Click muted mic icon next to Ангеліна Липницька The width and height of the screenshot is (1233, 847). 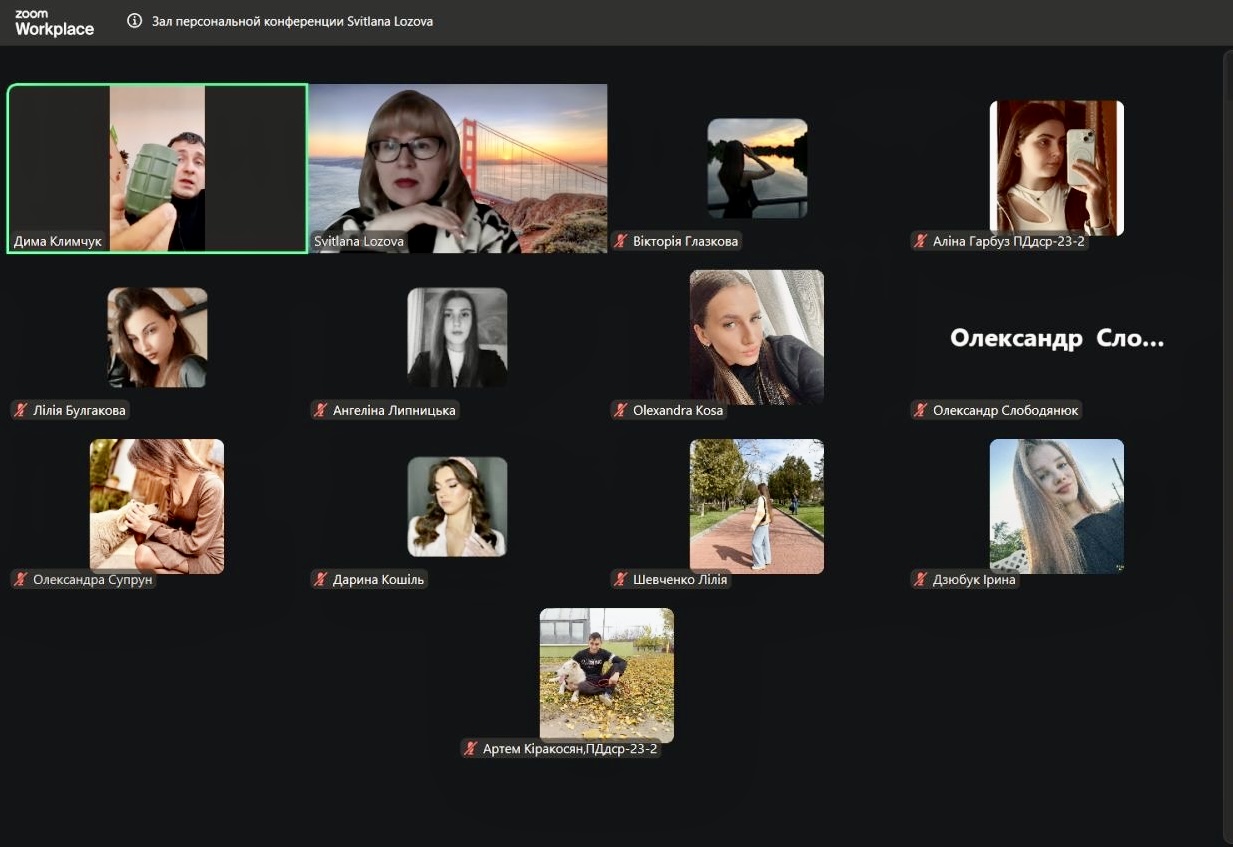coord(321,410)
